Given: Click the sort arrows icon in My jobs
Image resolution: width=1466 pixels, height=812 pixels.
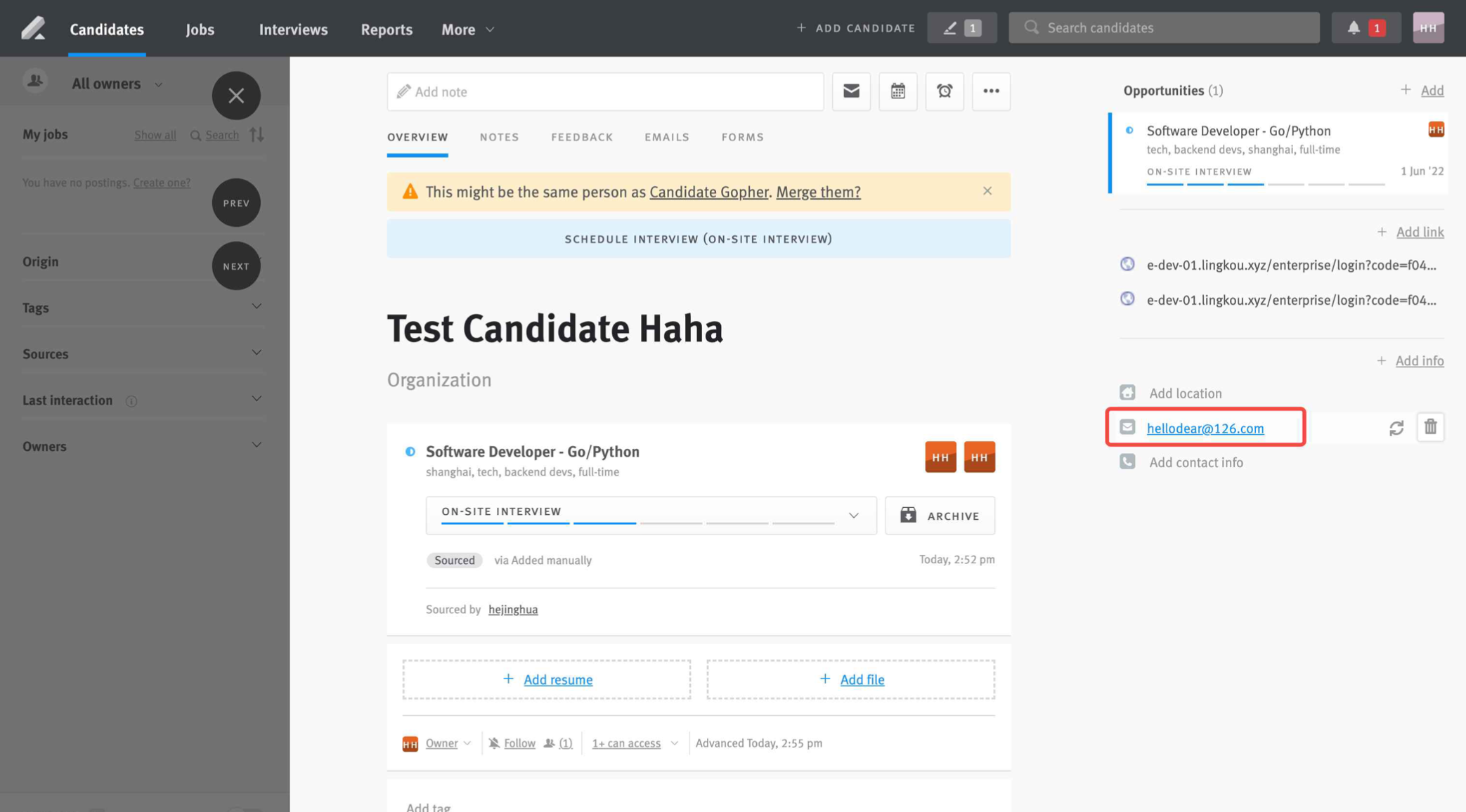Looking at the screenshot, I should coord(257,134).
